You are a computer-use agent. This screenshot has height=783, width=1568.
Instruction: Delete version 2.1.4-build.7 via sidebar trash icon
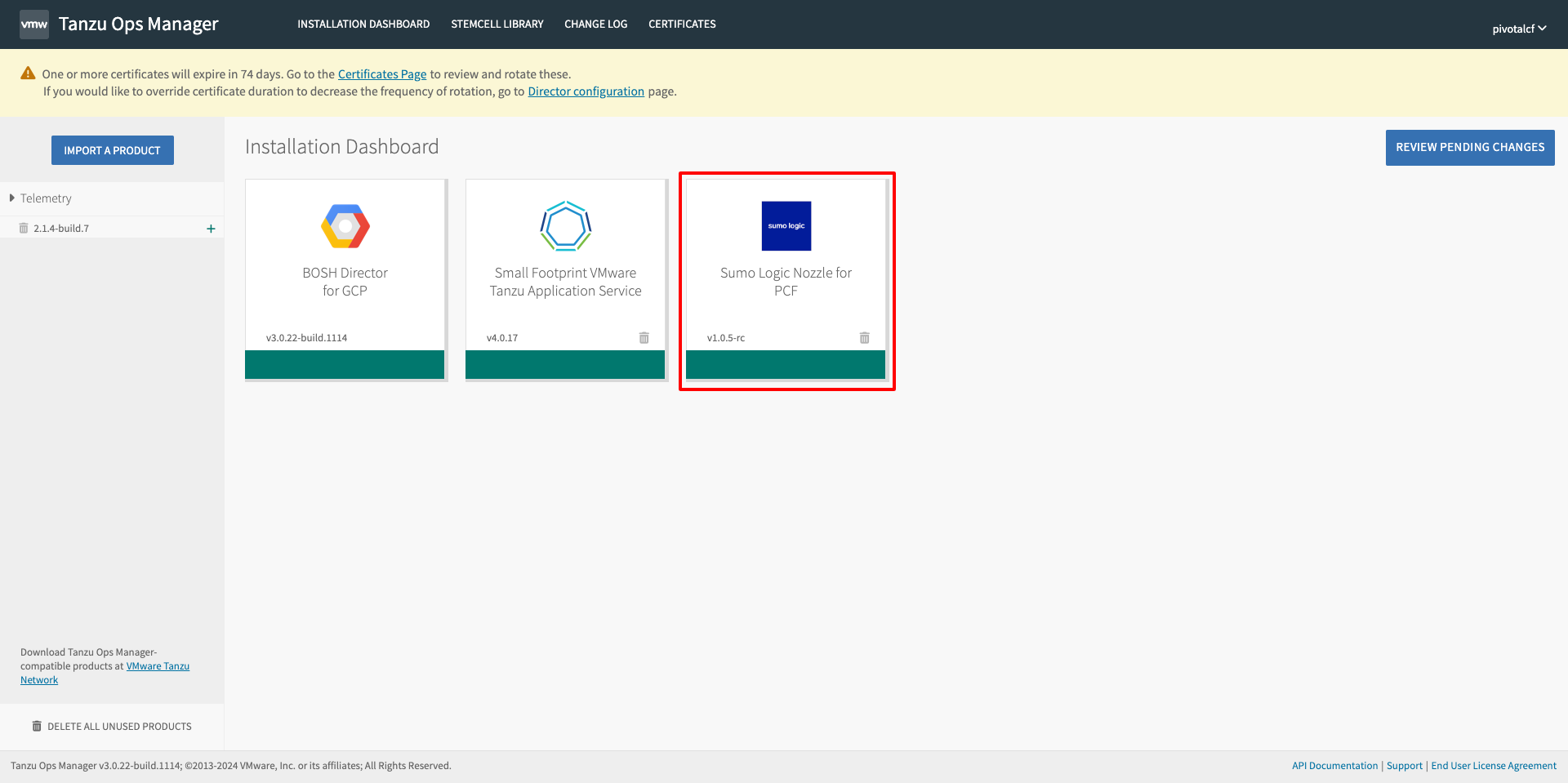[24, 229]
